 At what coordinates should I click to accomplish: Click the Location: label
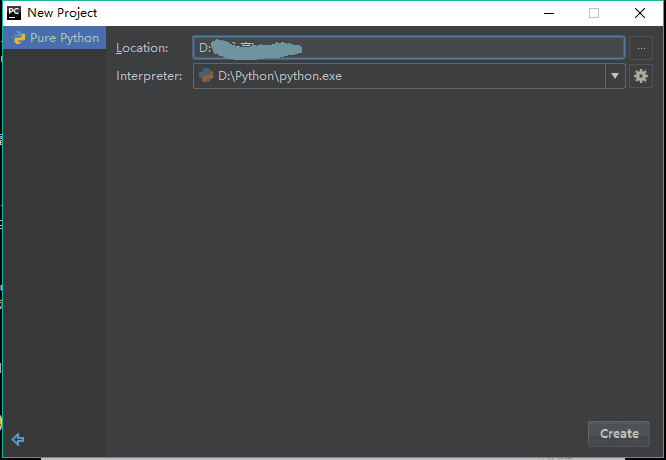coord(142,48)
